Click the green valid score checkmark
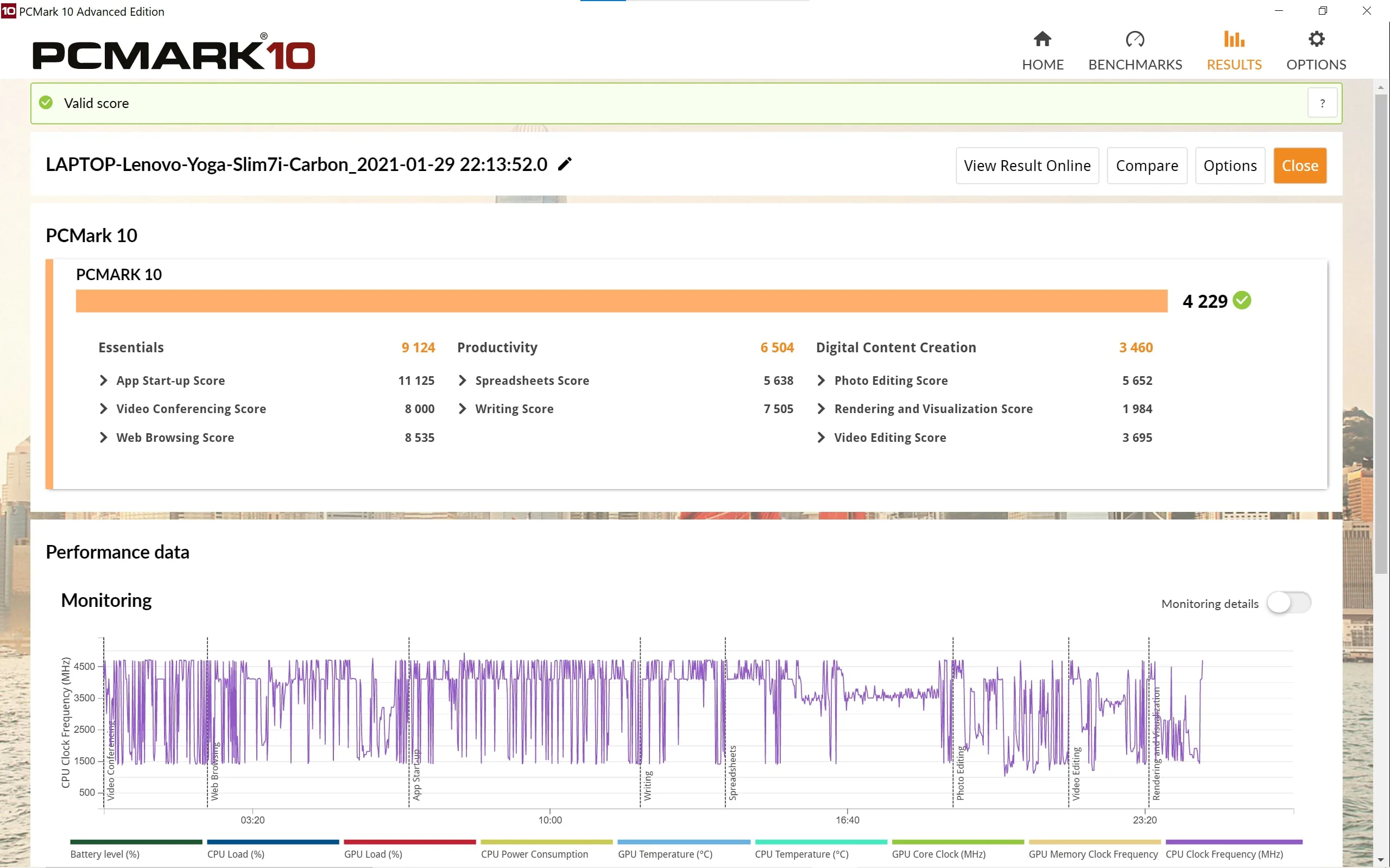 tap(46, 103)
